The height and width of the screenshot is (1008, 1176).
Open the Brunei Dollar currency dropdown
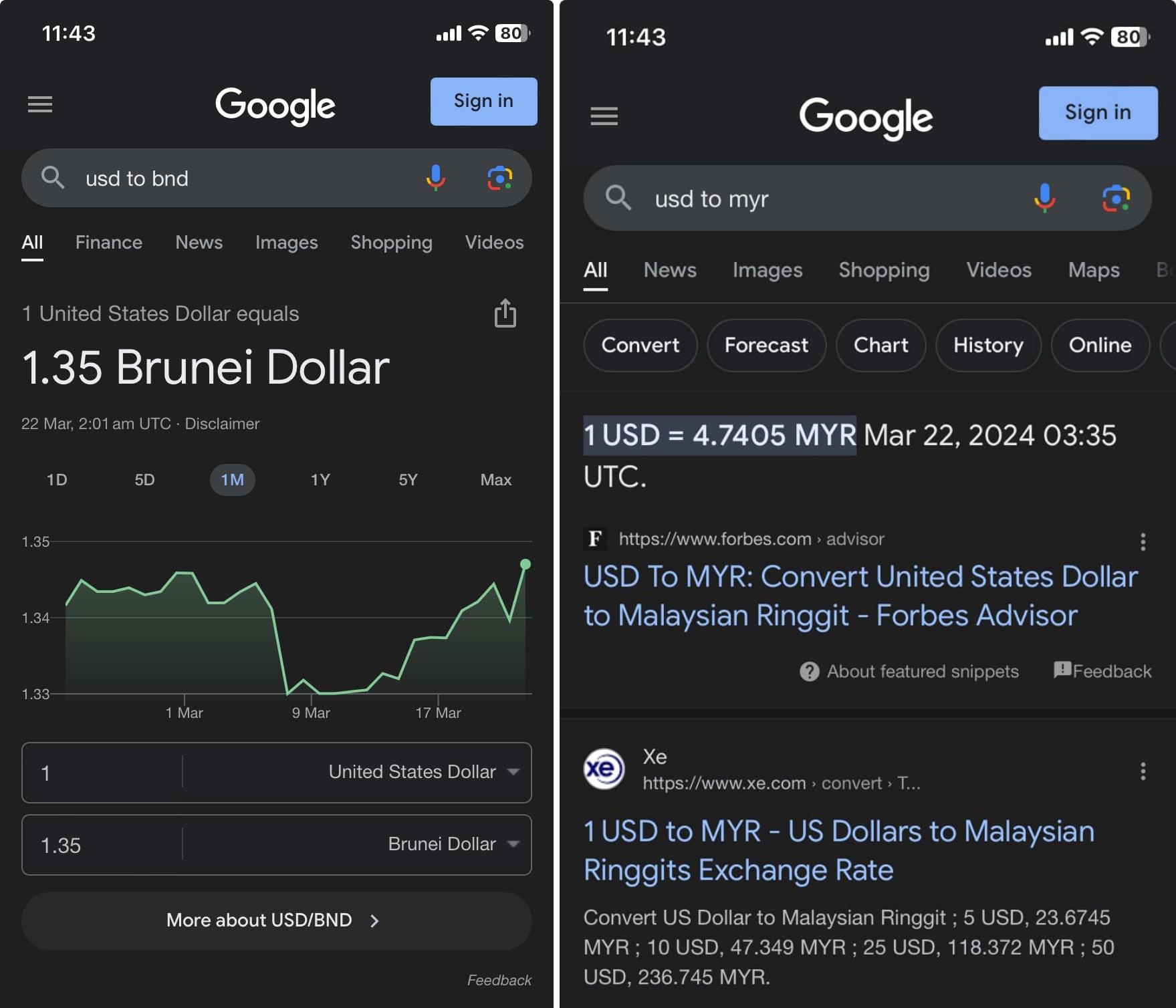point(449,844)
